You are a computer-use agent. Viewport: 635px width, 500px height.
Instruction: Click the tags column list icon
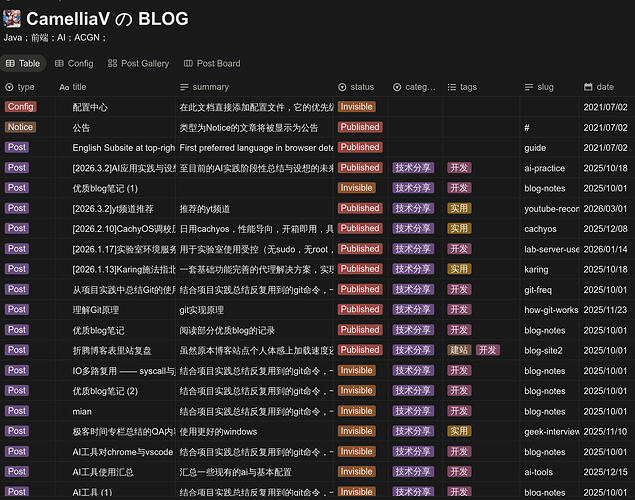[x=452, y=87]
